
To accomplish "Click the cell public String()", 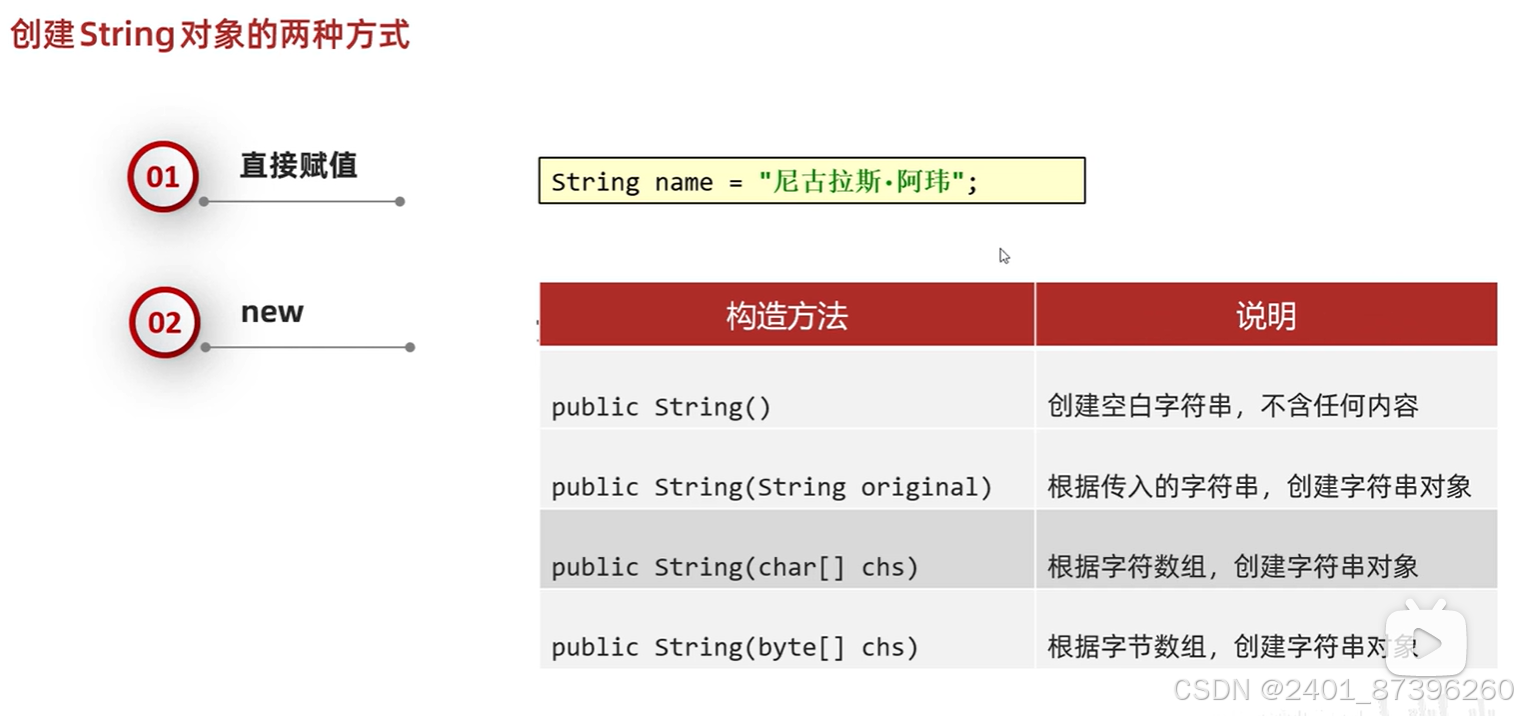I will click(787, 389).
